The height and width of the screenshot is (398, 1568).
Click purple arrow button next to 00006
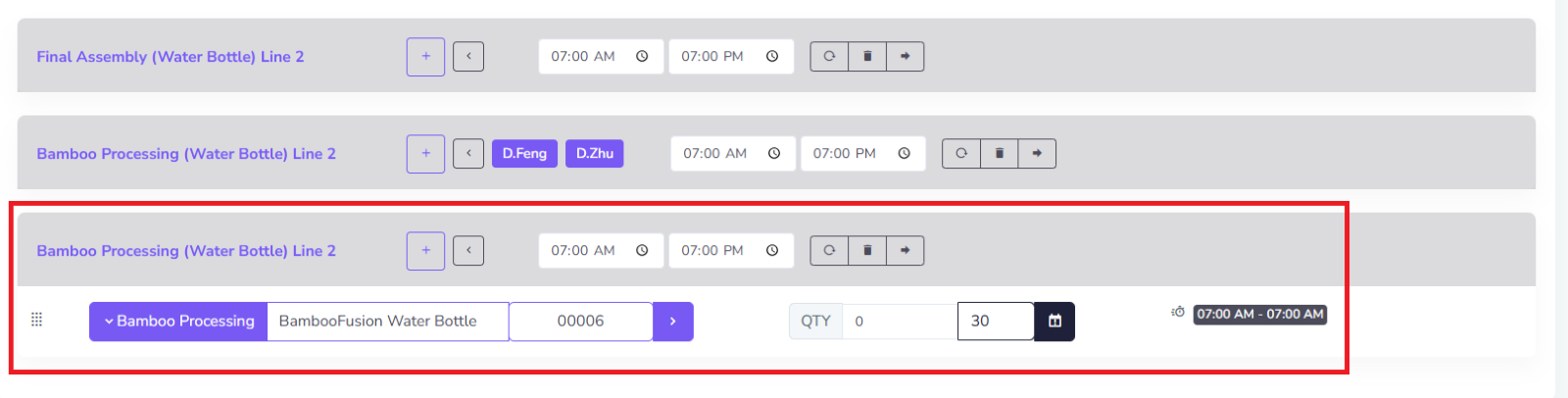[673, 322]
